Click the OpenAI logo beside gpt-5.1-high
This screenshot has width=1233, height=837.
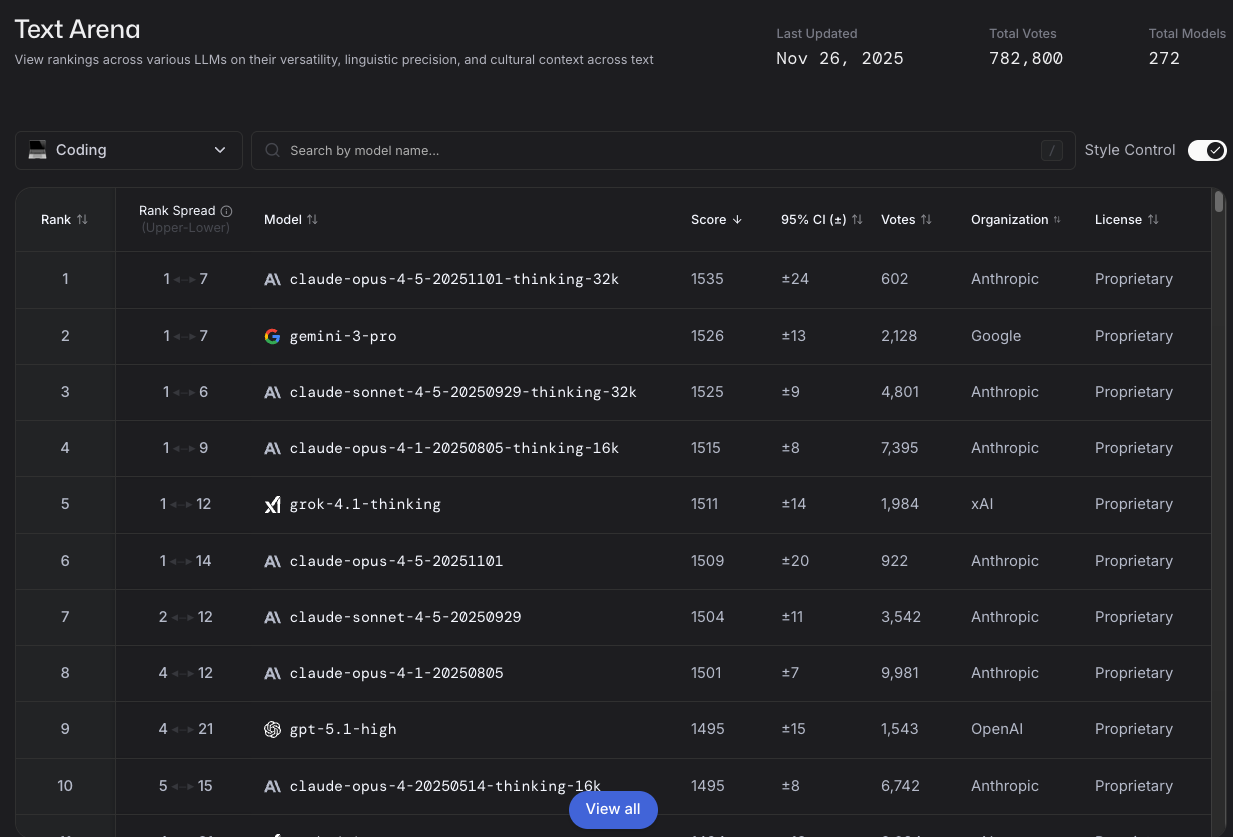(x=272, y=730)
